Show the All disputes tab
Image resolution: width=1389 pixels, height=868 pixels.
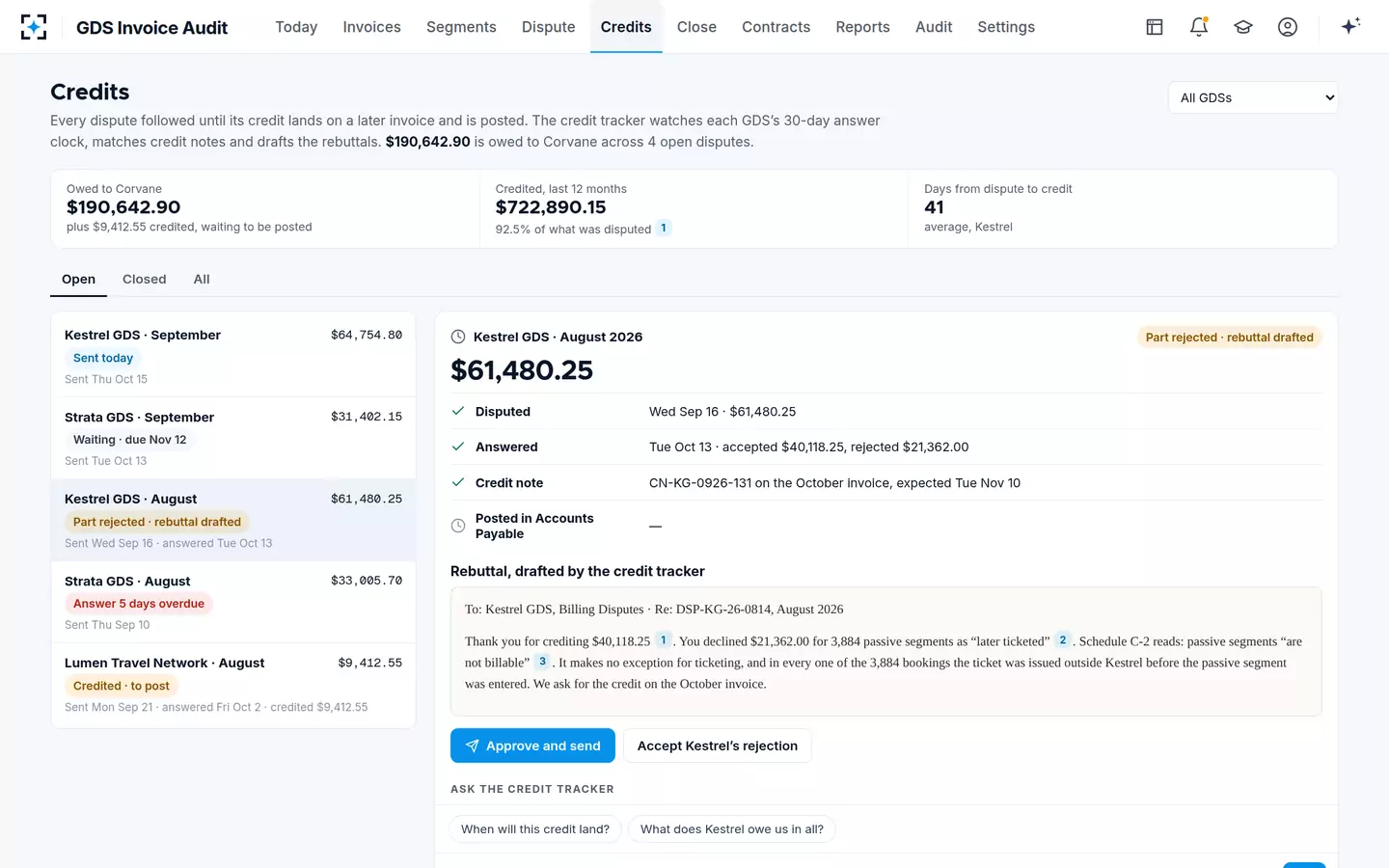(202, 279)
